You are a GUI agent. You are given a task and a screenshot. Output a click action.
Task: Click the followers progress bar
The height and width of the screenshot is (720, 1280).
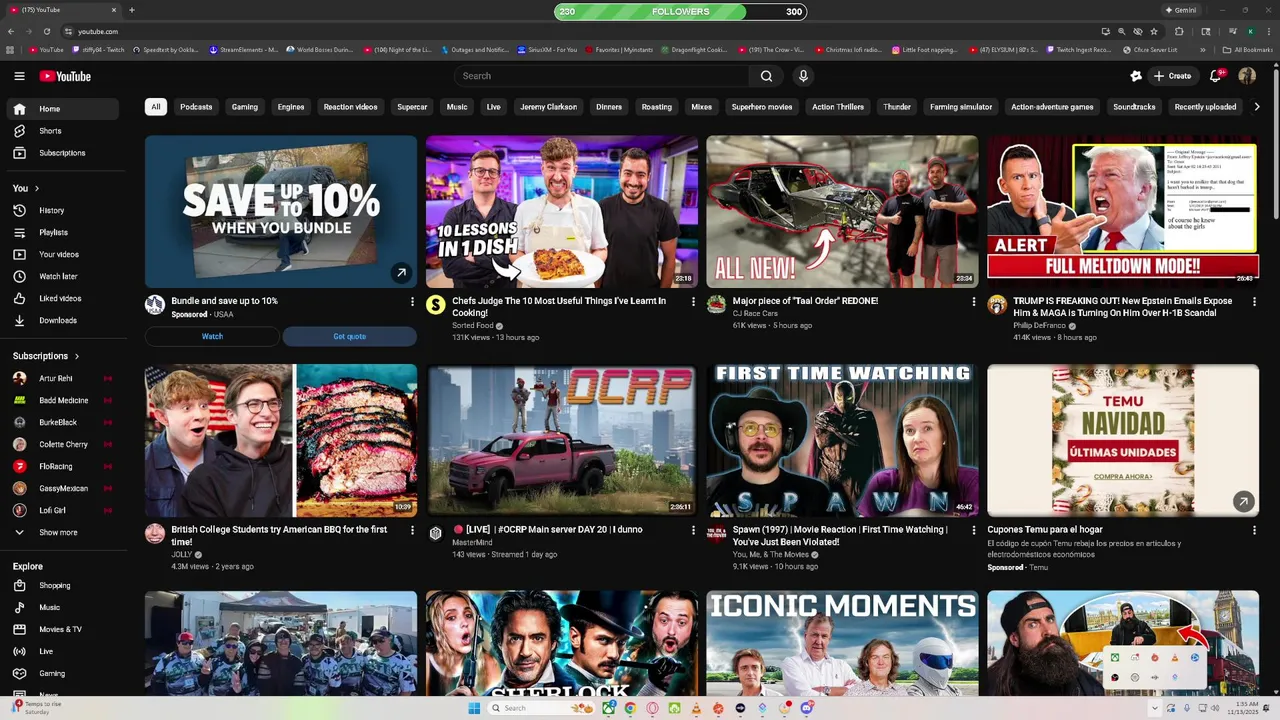[x=681, y=12]
